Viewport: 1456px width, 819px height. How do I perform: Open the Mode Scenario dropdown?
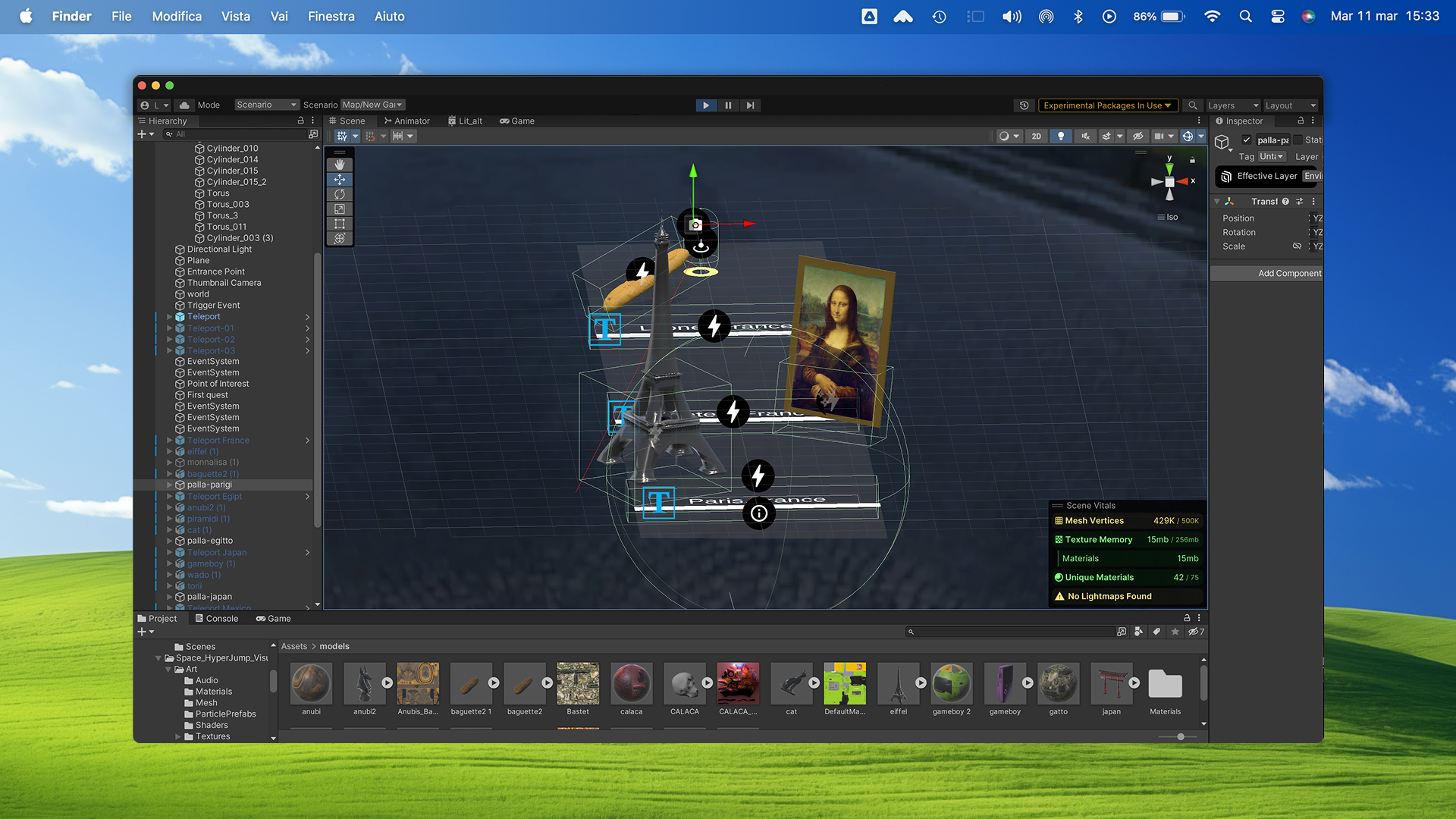[266, 105]
